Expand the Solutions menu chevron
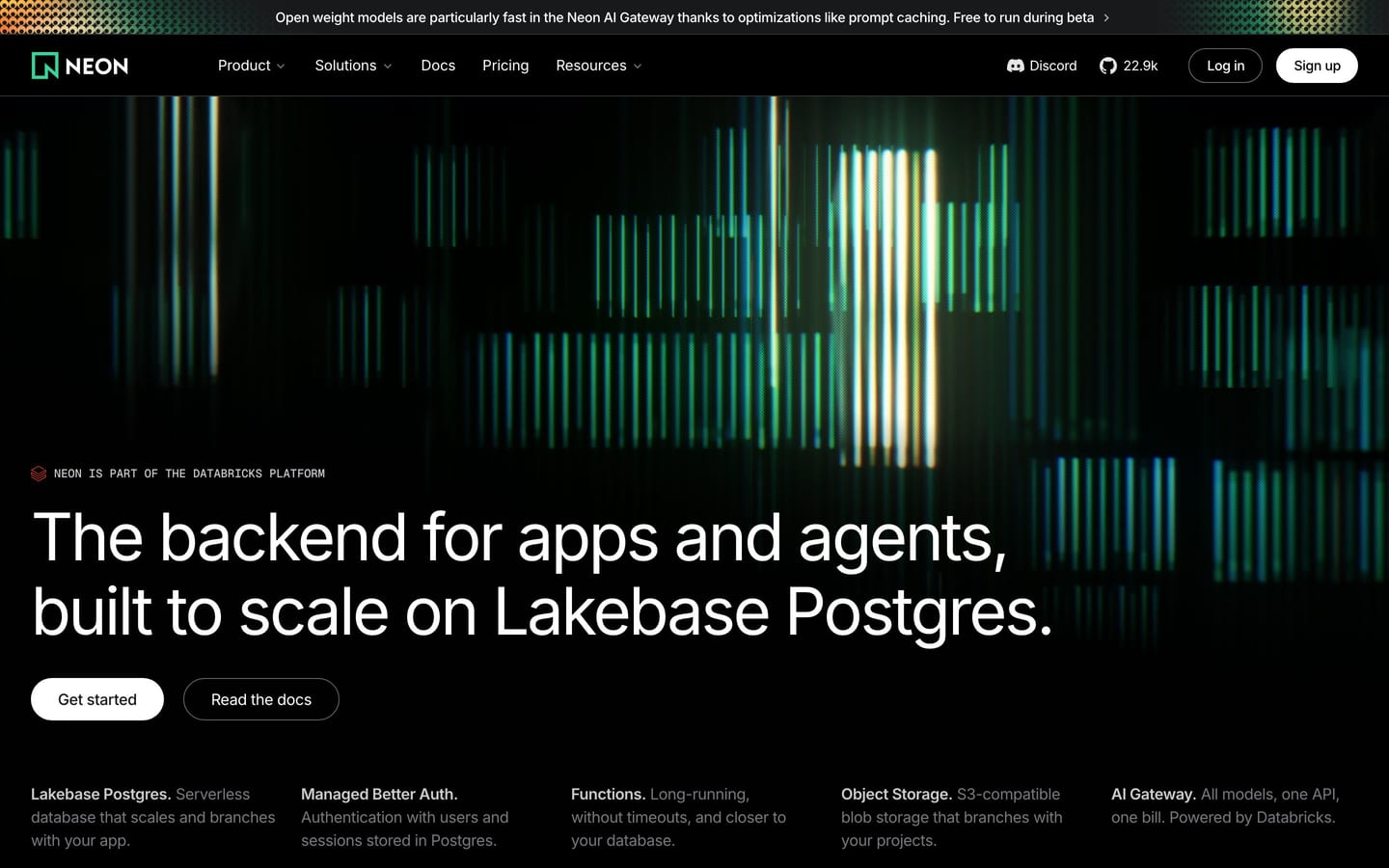The height and width of the screenshot is (868, 1389). pos(388,67)
